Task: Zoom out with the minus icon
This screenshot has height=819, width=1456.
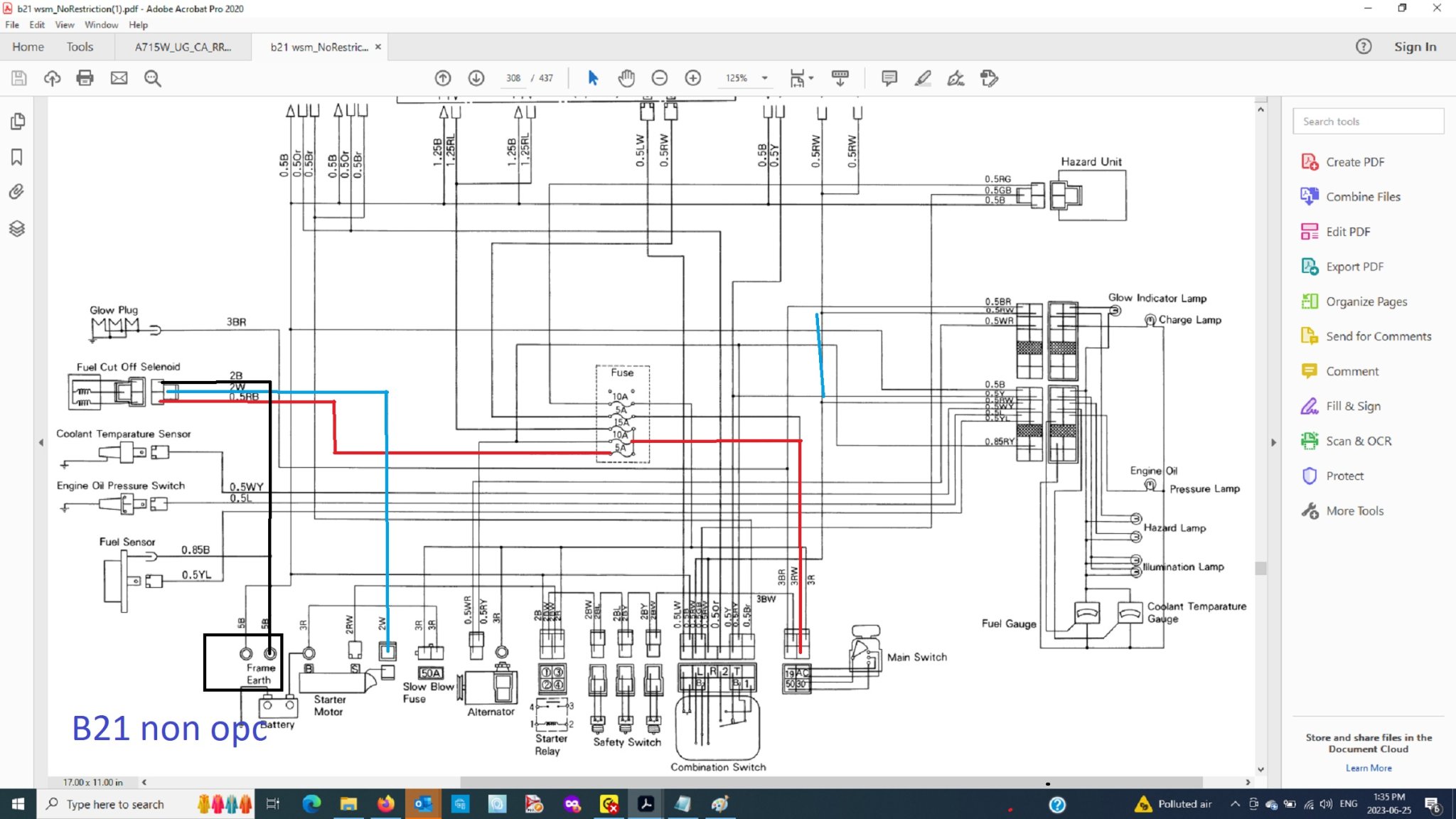Action: tap(660, 78)
